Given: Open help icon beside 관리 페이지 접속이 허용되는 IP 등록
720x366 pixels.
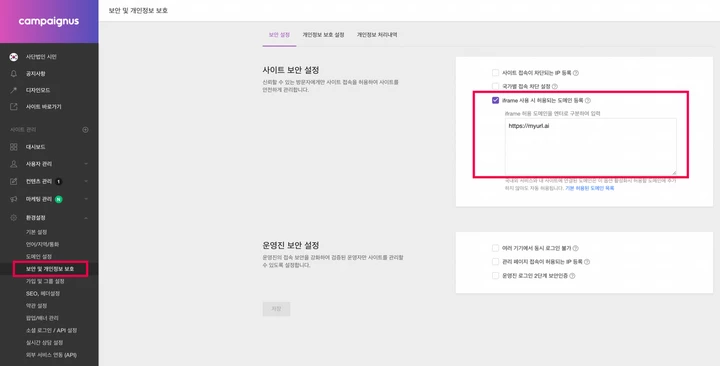Looking at the screenshot, I should [587, 262].
